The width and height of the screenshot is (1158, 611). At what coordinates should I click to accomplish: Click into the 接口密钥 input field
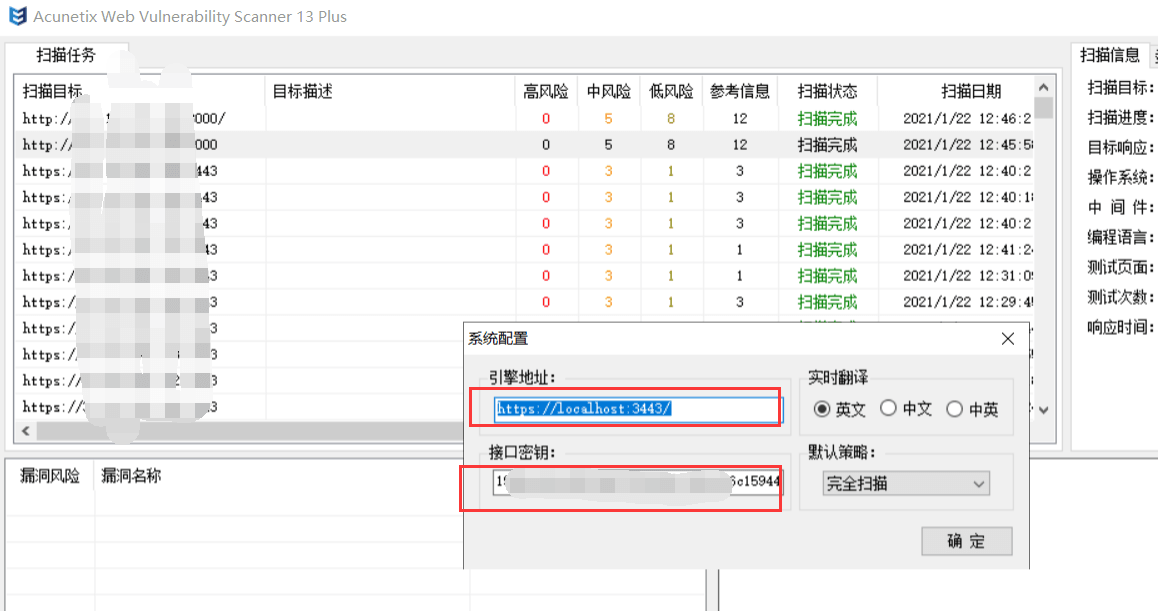point(637,481)
